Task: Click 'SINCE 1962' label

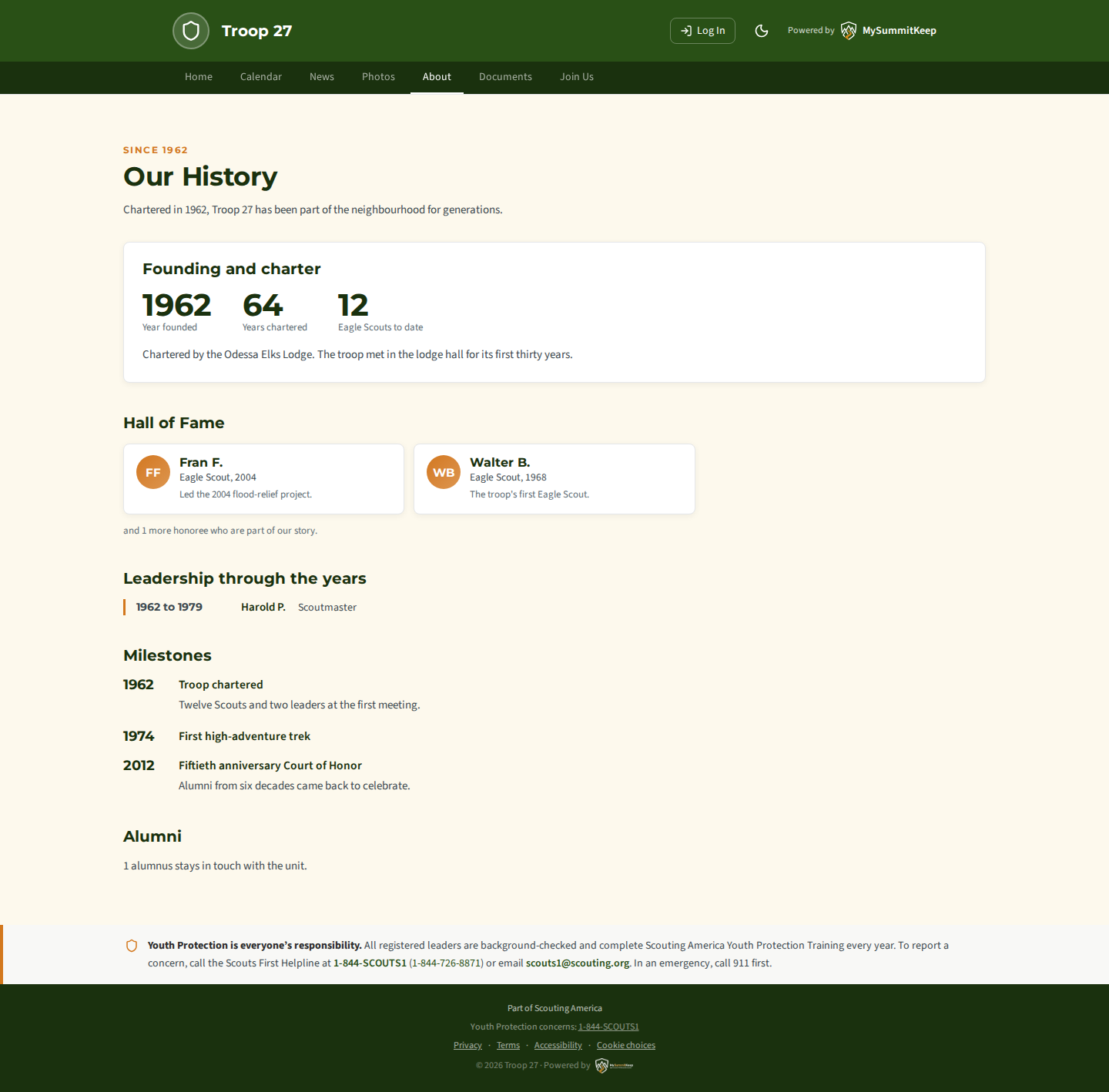Action: tap(156, 150)
